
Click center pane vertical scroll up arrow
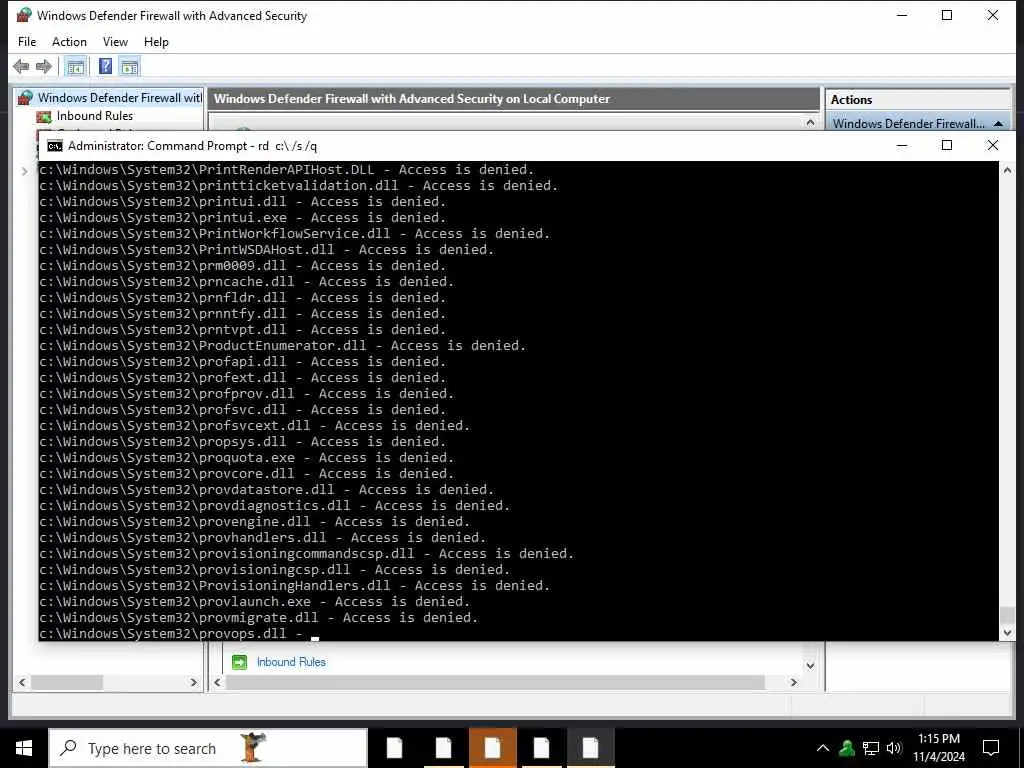pos(810,122)
